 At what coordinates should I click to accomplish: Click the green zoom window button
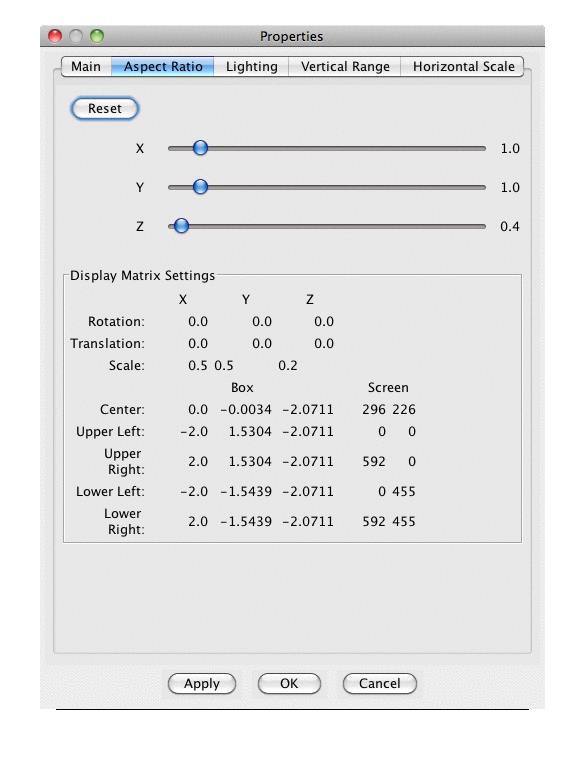point(97,36)
